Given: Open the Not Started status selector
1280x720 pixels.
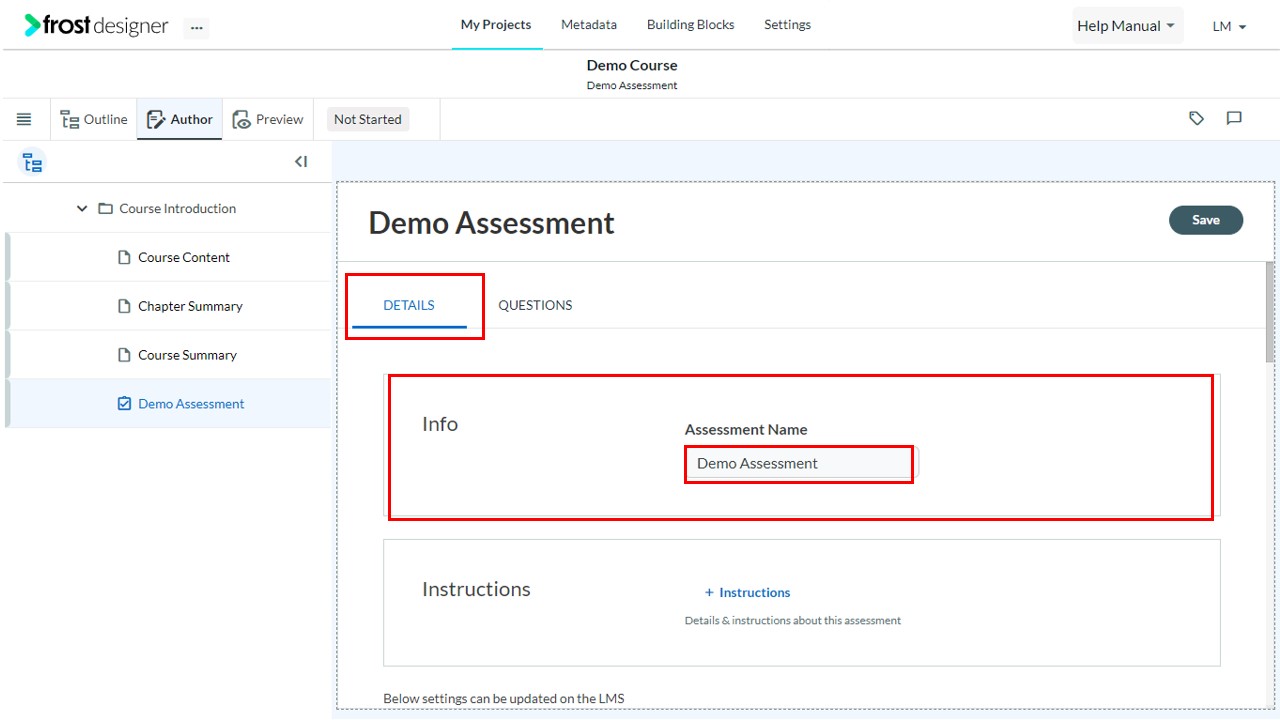Looking at the screenshot, I should (x=368, y=119).
